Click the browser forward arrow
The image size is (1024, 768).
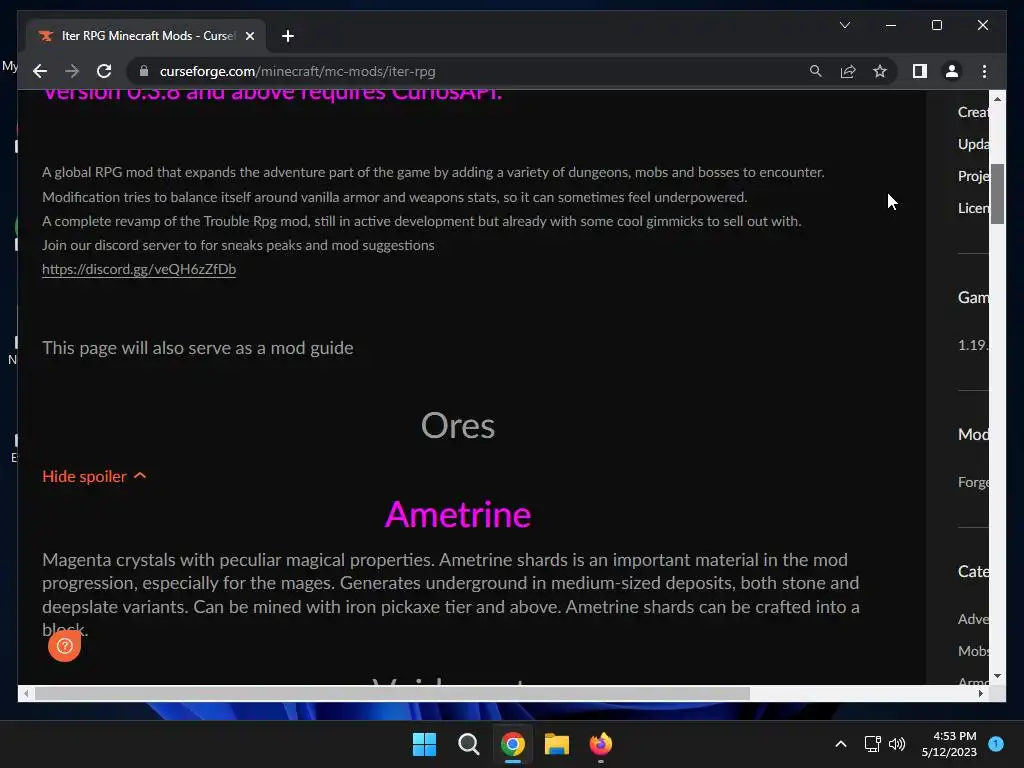tap(72, 71)
